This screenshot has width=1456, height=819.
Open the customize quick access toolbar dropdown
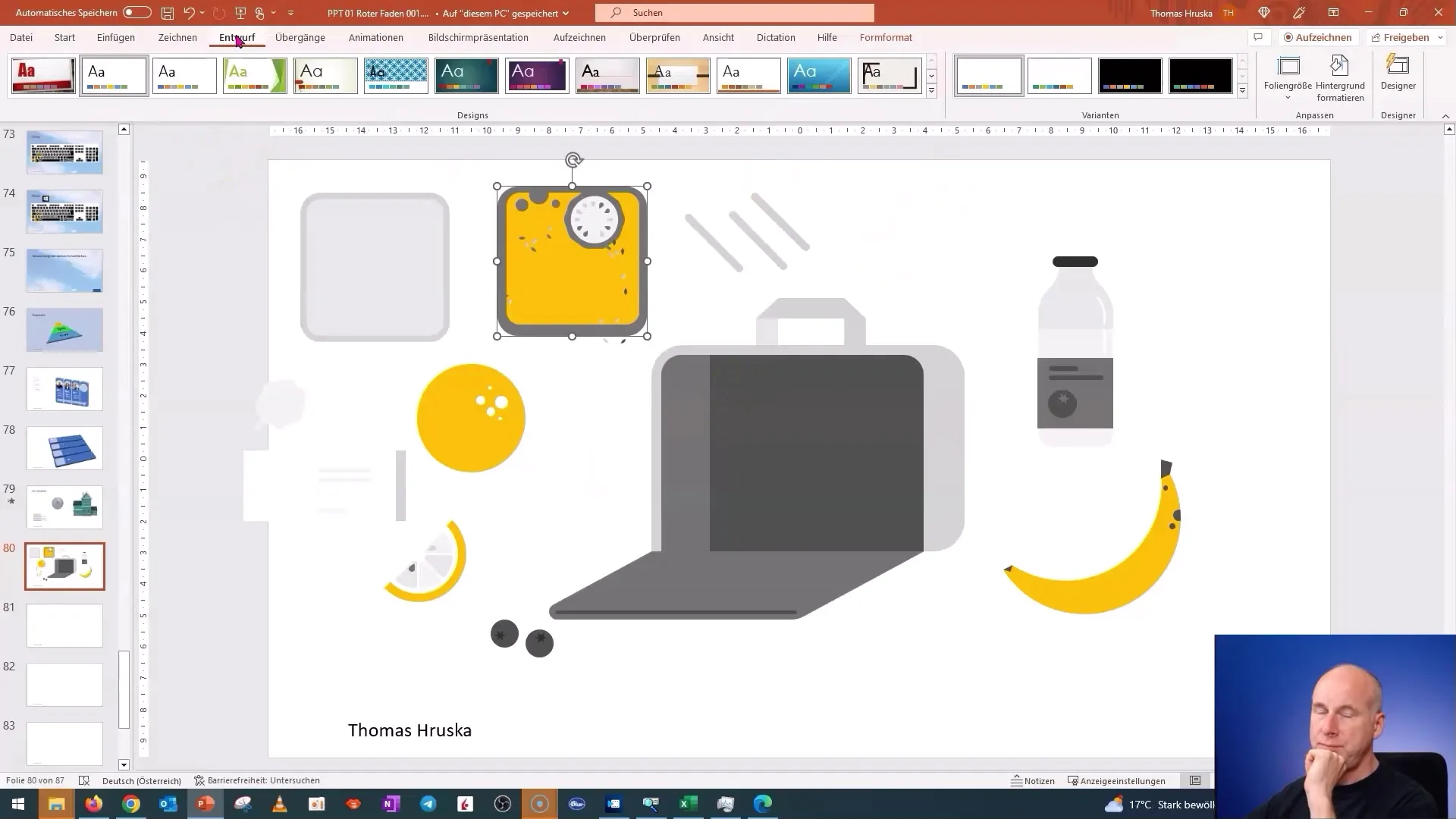coord(290,13)
